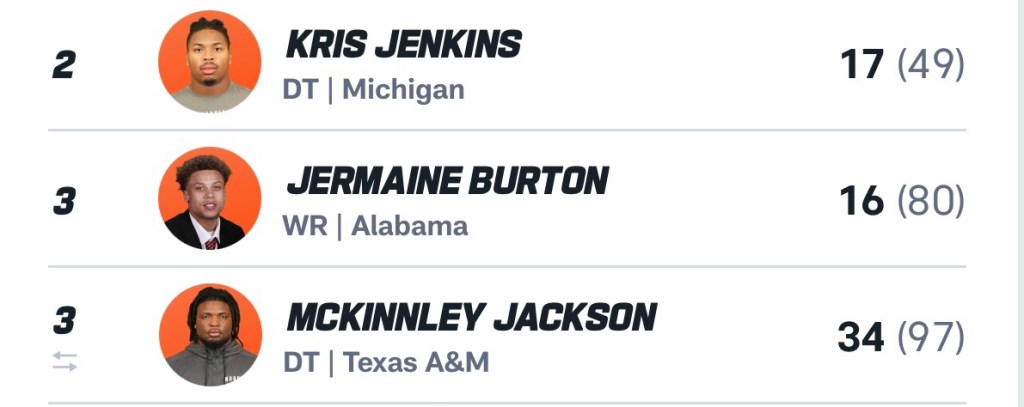
Task: Click pick number 34 in Jackson row
Action: click(861, 338)
